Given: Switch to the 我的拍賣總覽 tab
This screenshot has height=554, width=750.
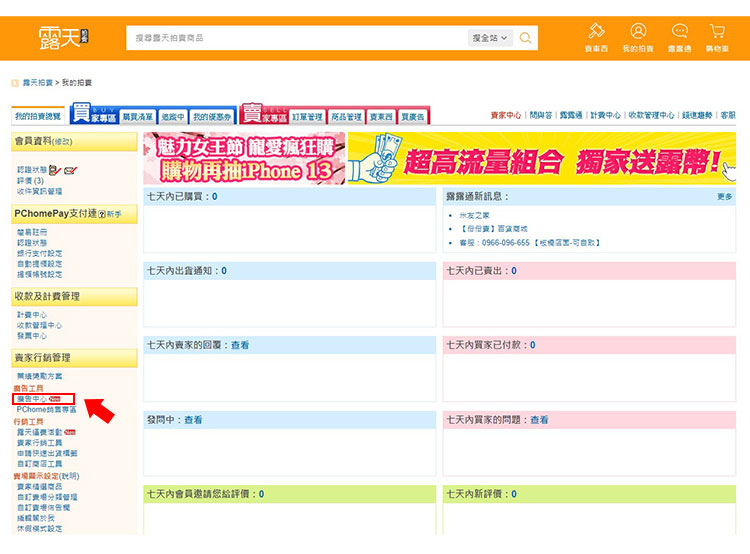Looking at the screenshot, I should coord(38,117).
